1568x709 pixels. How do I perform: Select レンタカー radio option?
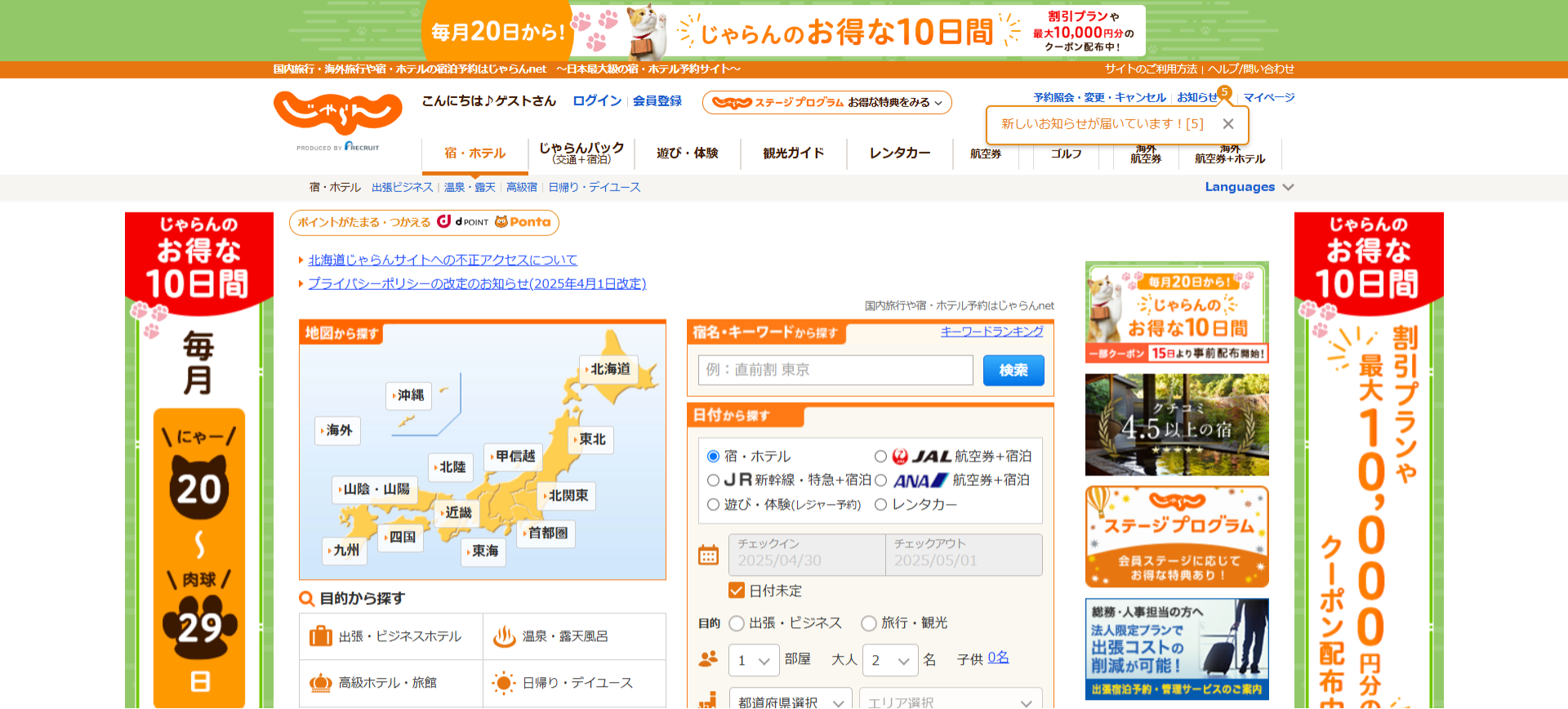click(880, 505)
